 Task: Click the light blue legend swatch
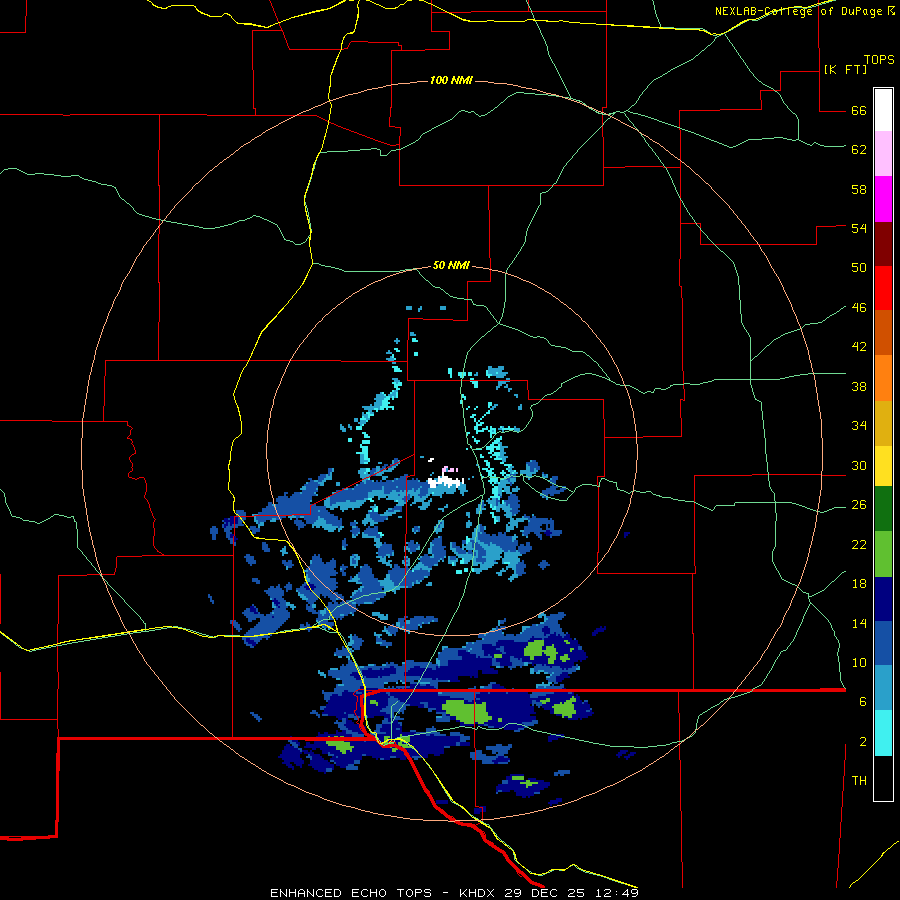(883, 688)
